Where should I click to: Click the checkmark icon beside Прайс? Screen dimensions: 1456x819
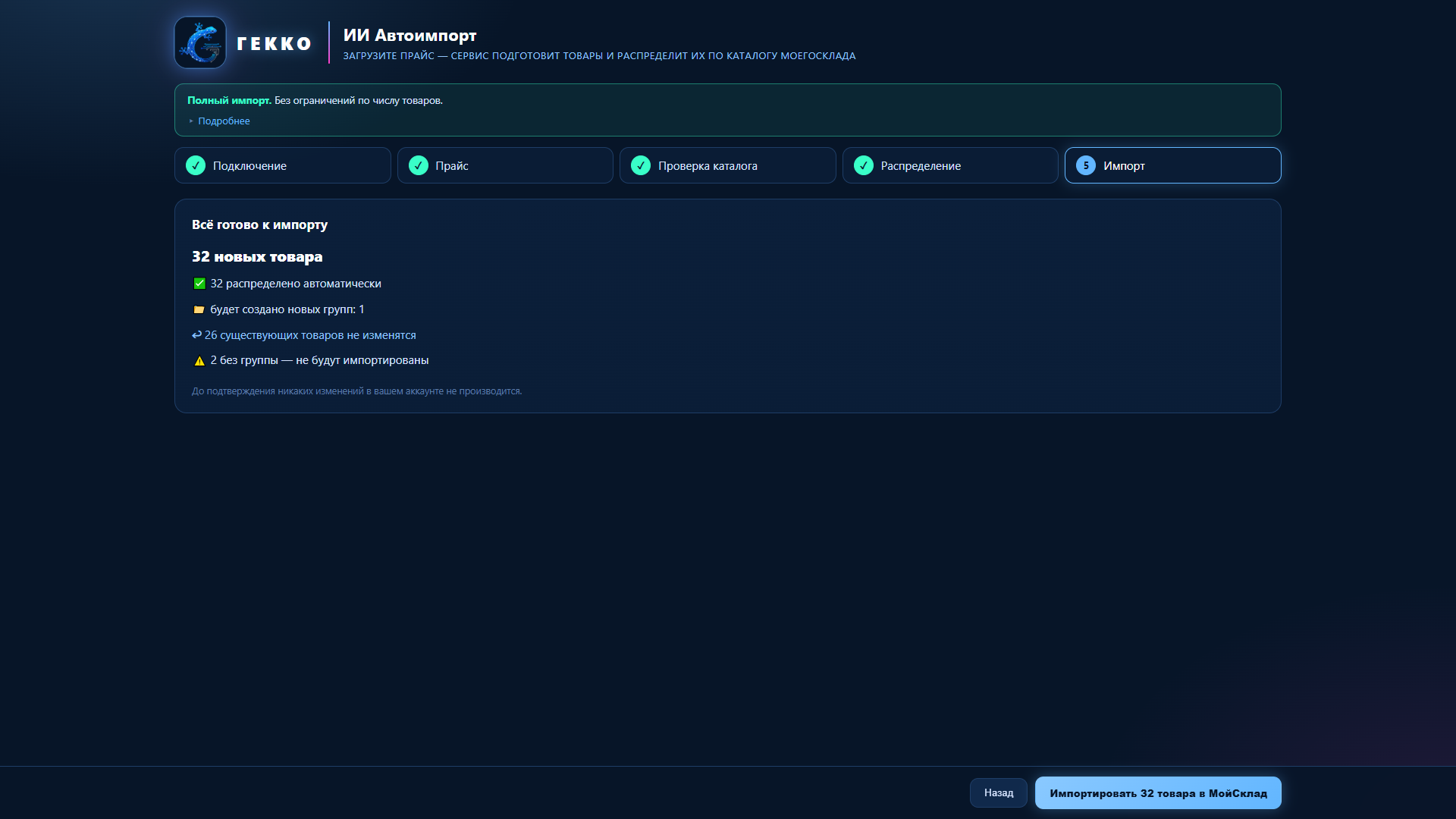419,165
